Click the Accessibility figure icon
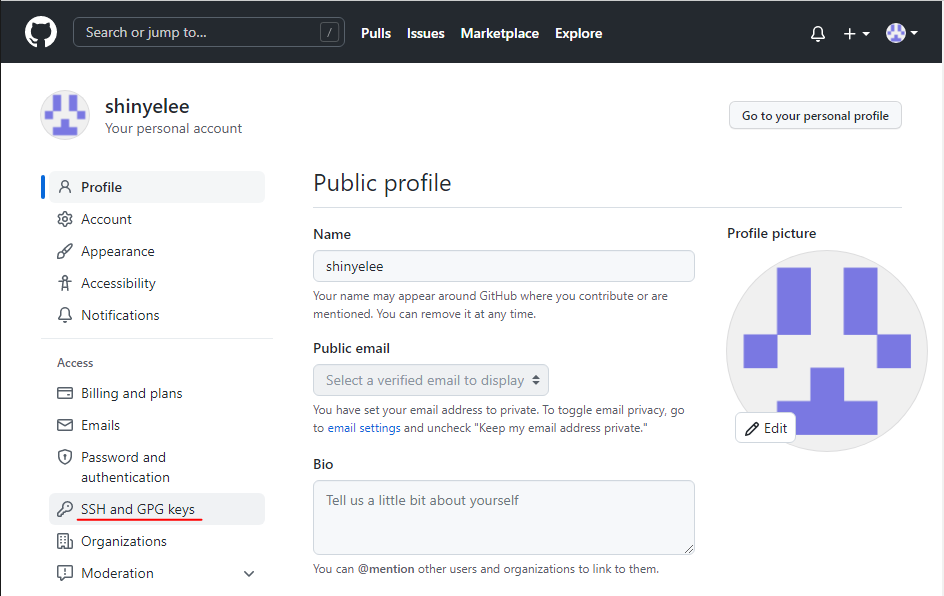The width and height of the screenshot is (944, 596). pos(65,283)
